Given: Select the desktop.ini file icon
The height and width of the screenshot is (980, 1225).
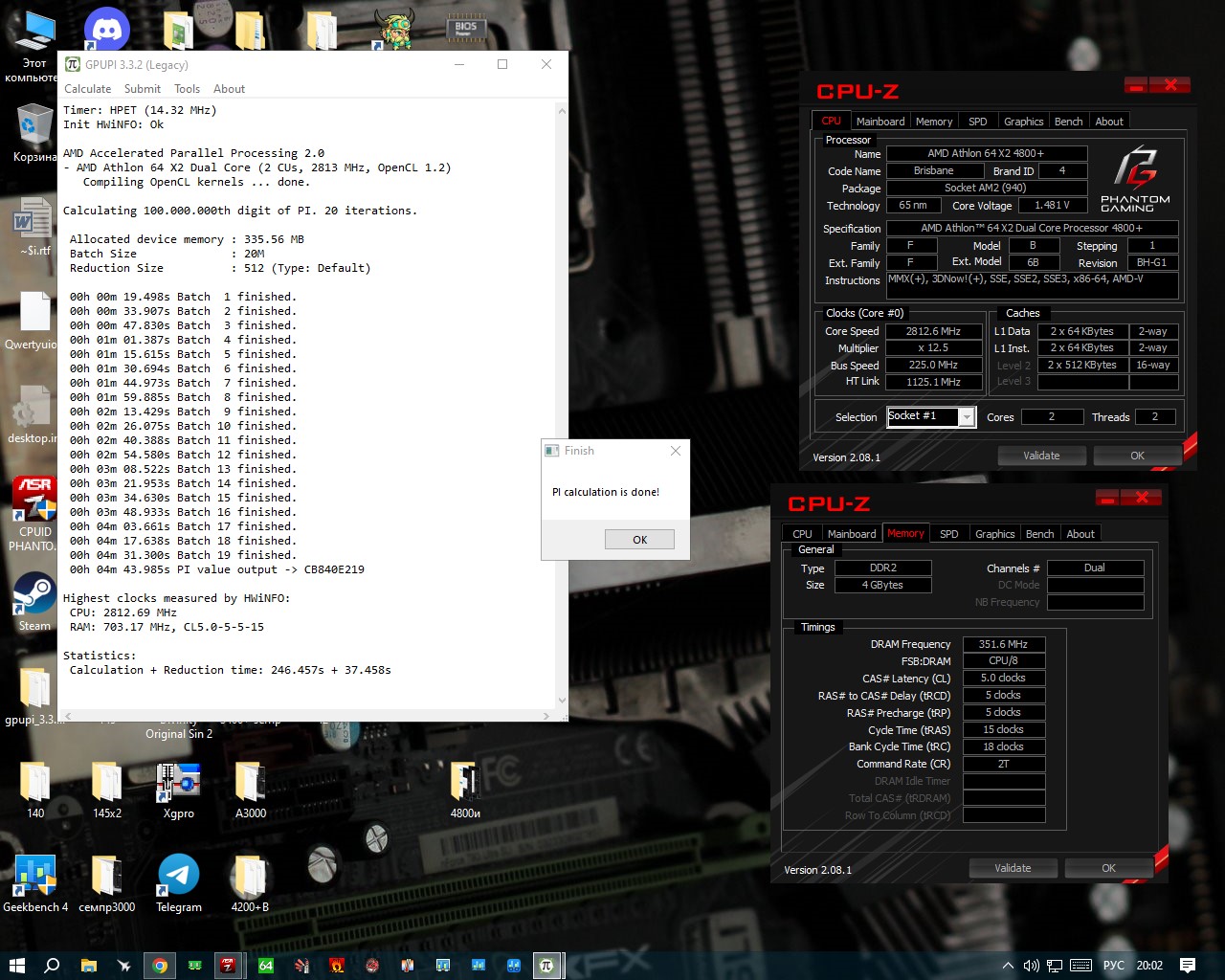Looking at the screenshot, I should 33,415.
